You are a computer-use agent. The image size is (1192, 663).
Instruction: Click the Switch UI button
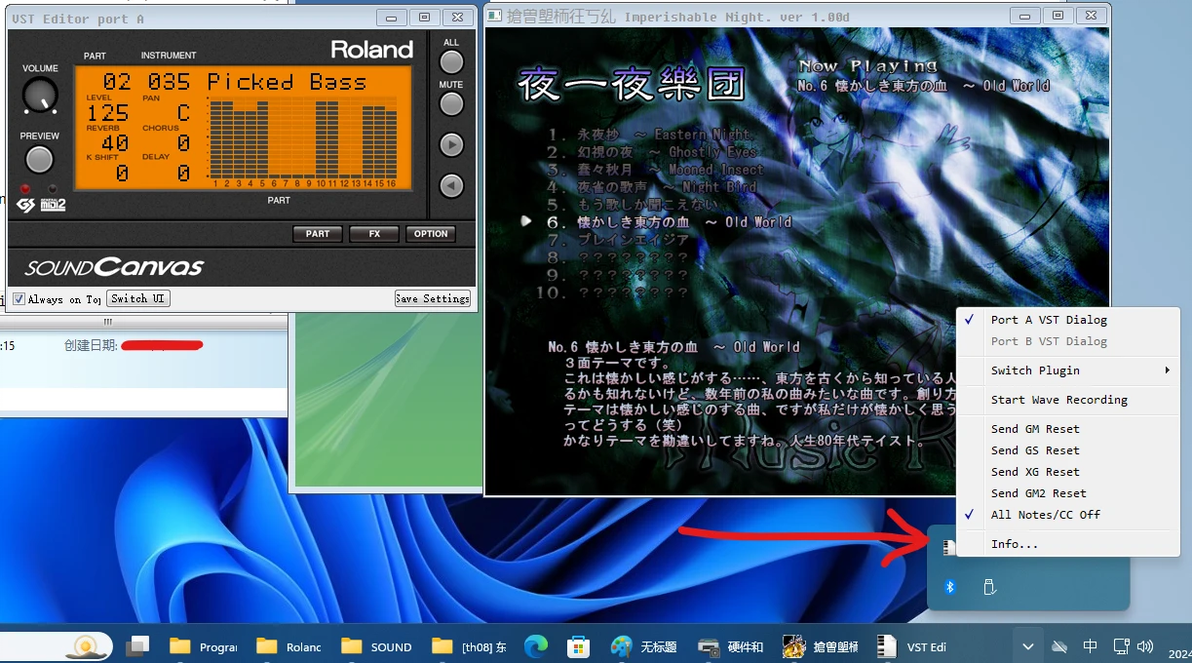pos(138,299)
